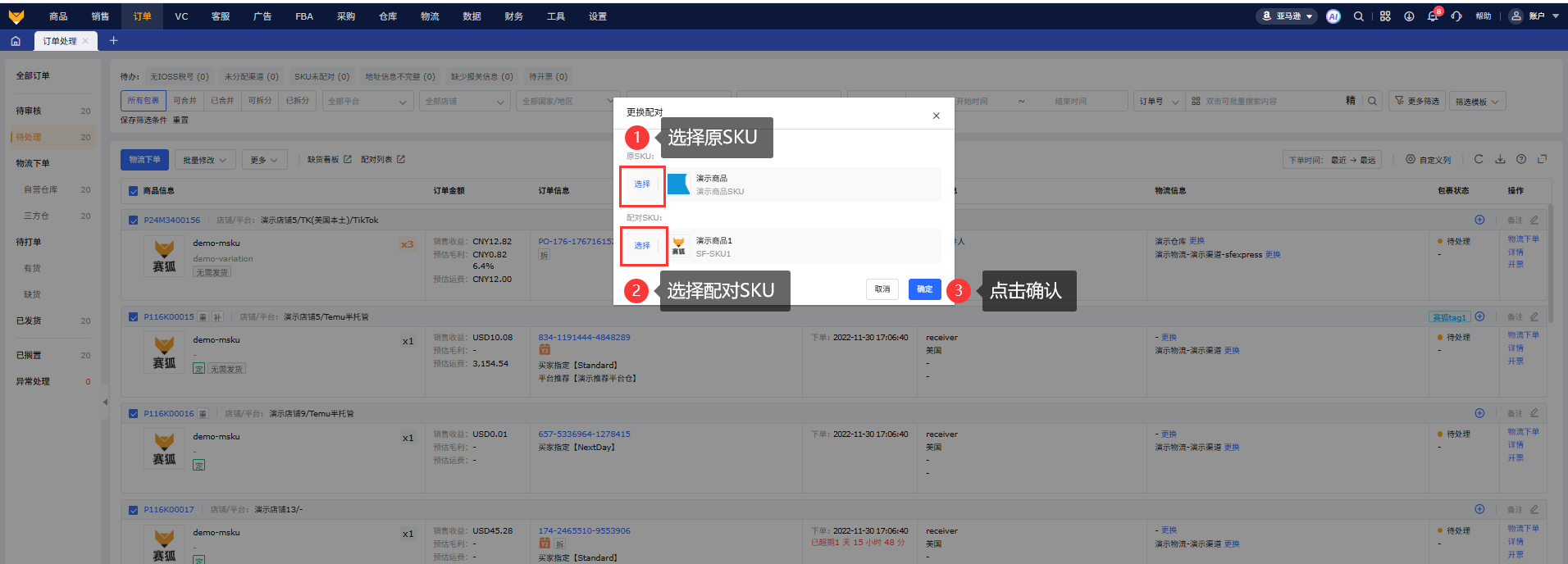Open 更多 dropdown next to 批量修改
Viewport: 1568px width, 564px height.
(264, 160)
